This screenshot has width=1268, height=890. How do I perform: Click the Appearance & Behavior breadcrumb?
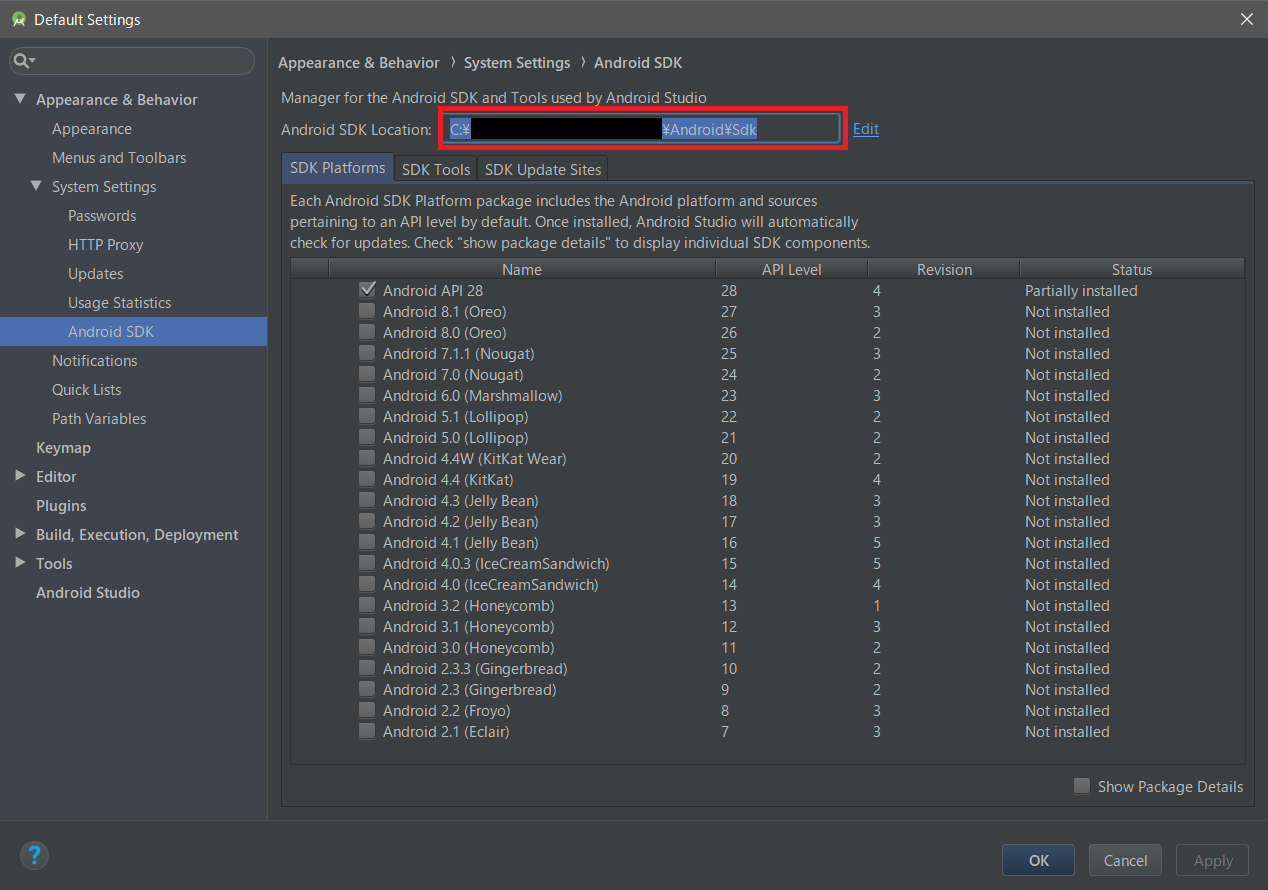click(359, 62)
